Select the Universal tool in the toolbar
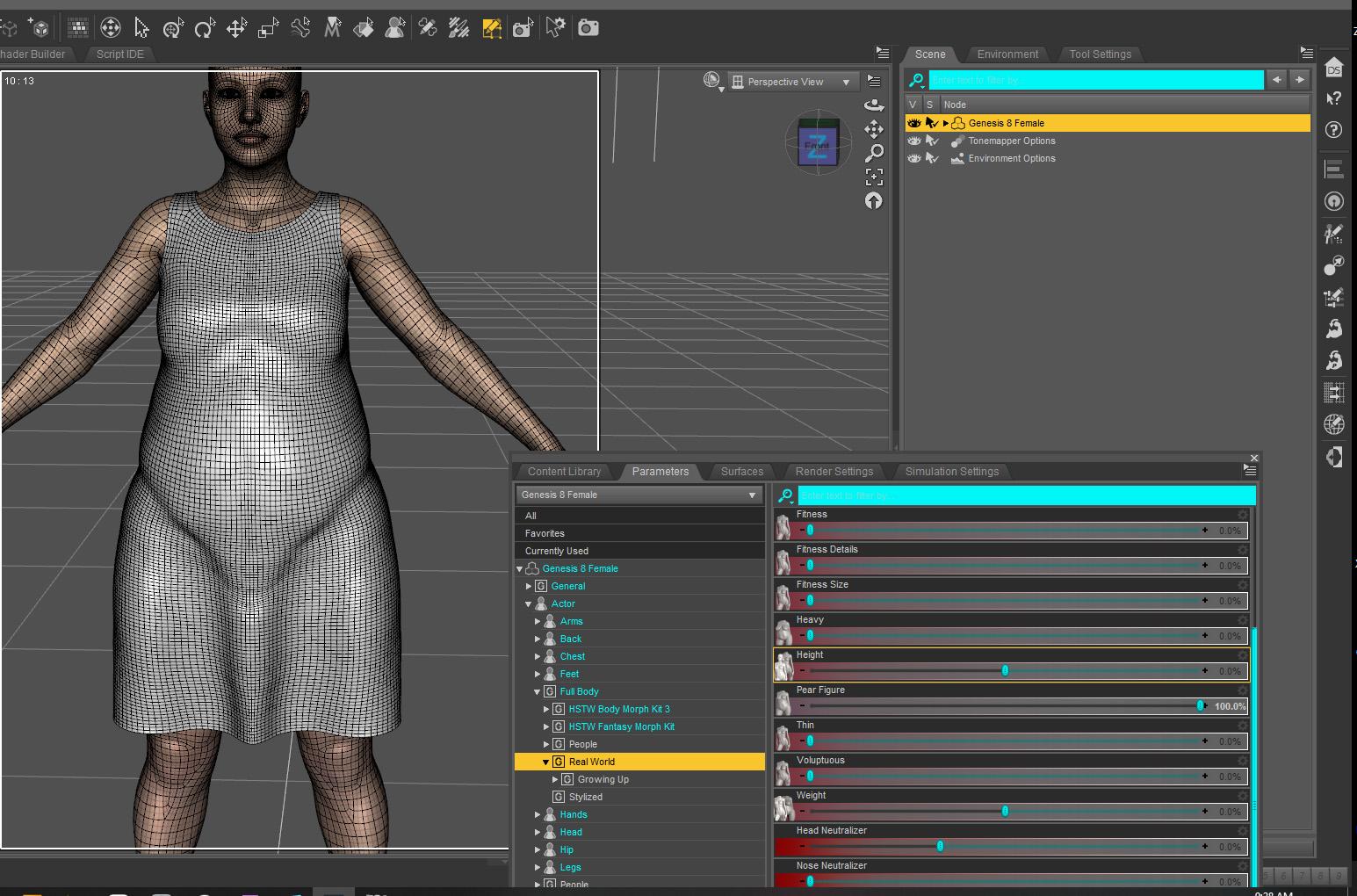This screenshot has width=1357, height=896. click(173, 28)
